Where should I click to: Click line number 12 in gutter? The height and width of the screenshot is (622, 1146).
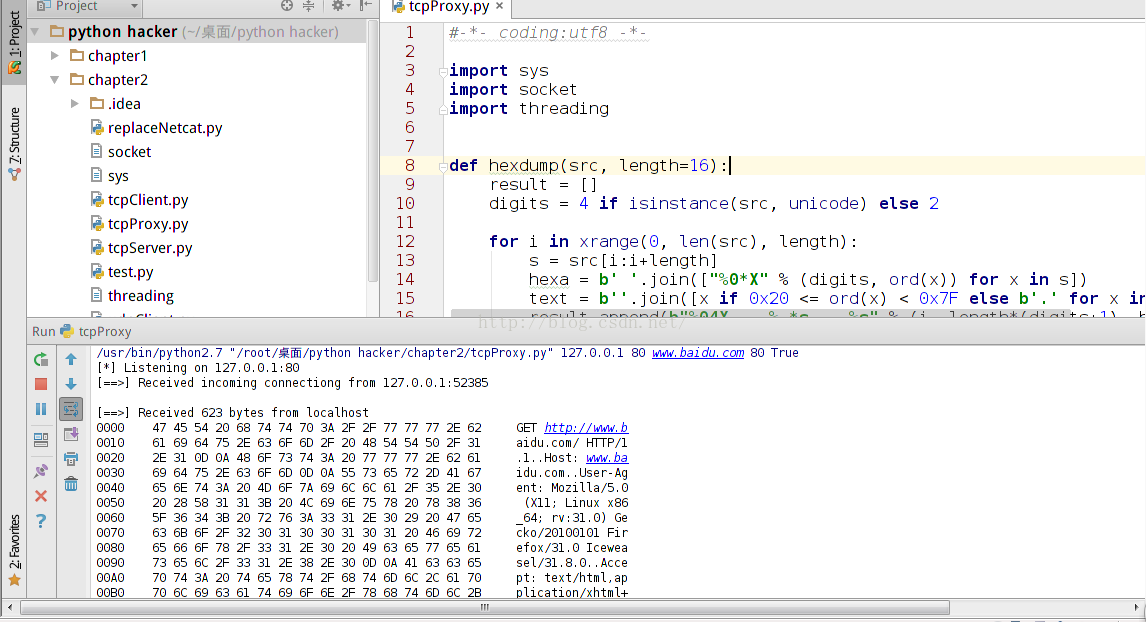tap(405, 241)
